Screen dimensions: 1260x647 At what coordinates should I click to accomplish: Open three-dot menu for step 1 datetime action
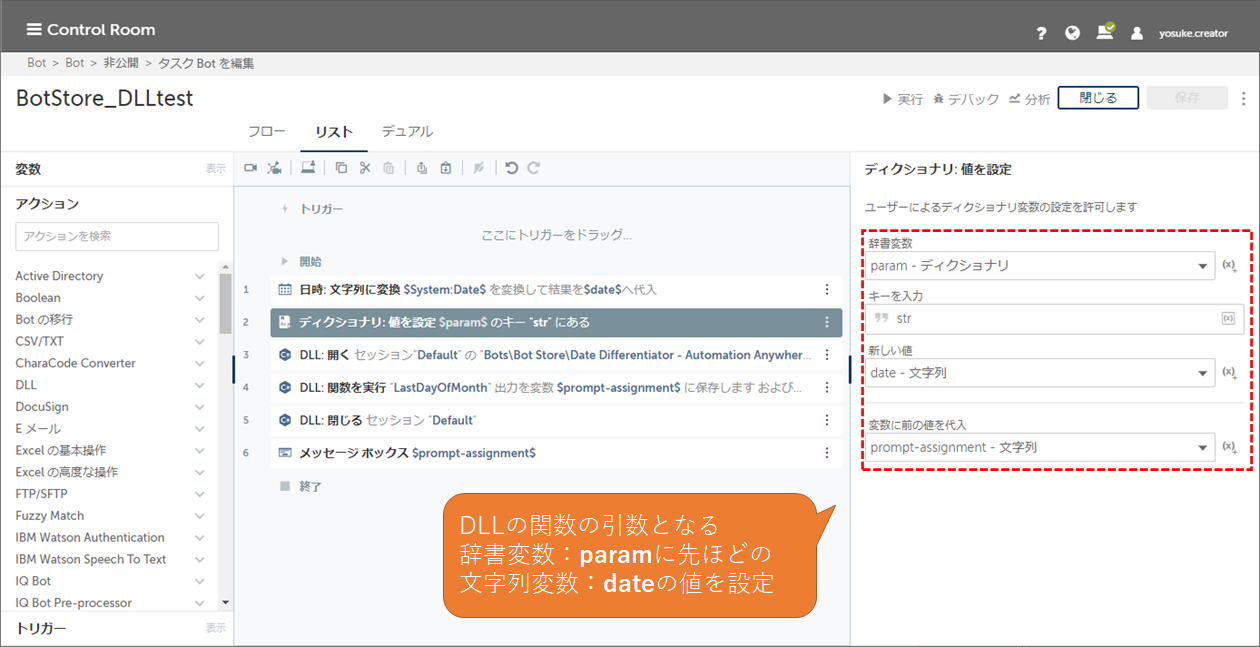(x=827, y=289)
